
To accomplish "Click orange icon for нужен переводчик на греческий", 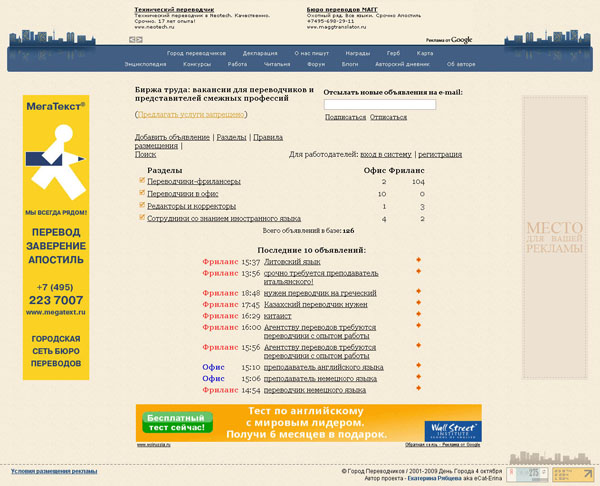I will 419,291.
